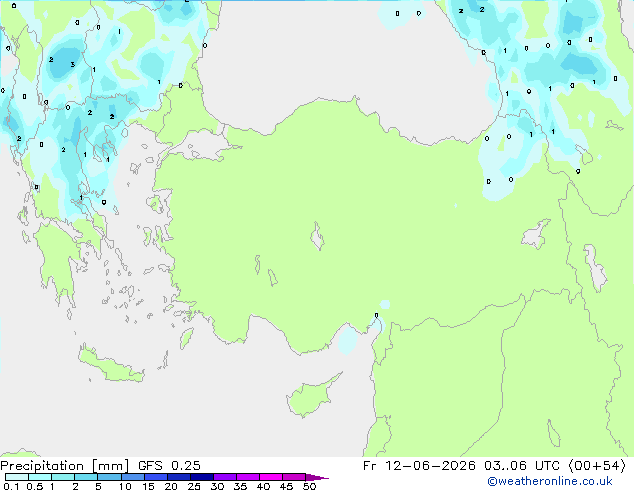Pick the 20–25 mm dark blue swatch

[179, 477]
